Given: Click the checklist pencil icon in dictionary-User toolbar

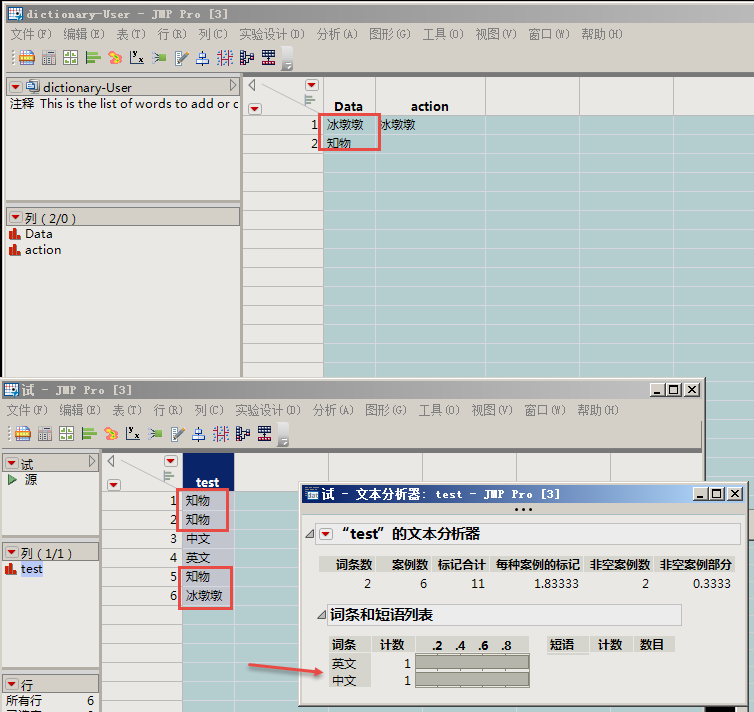Looking at the screenshot, I should tap(181, 58).
